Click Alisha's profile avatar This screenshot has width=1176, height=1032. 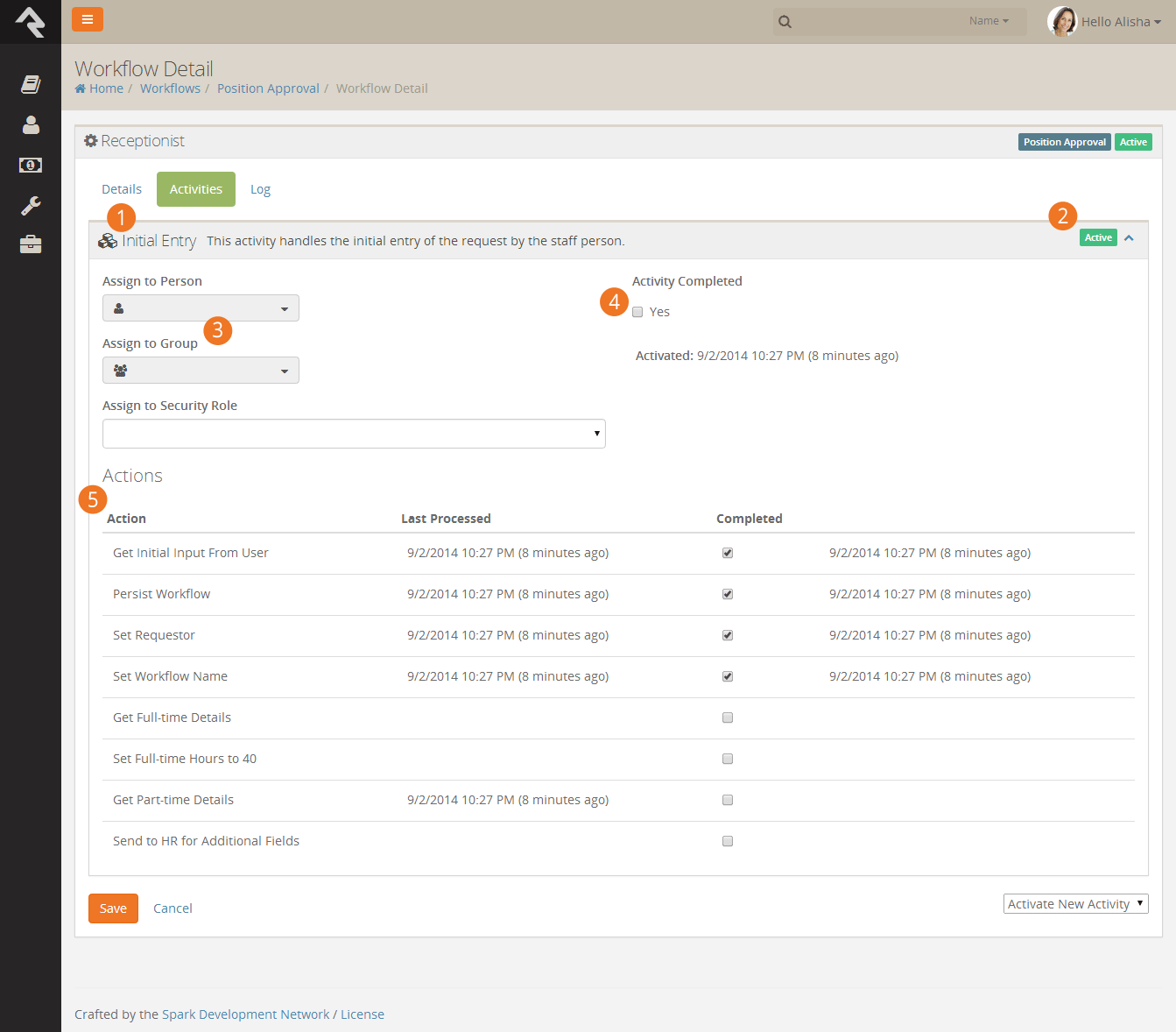[1062, 21]
